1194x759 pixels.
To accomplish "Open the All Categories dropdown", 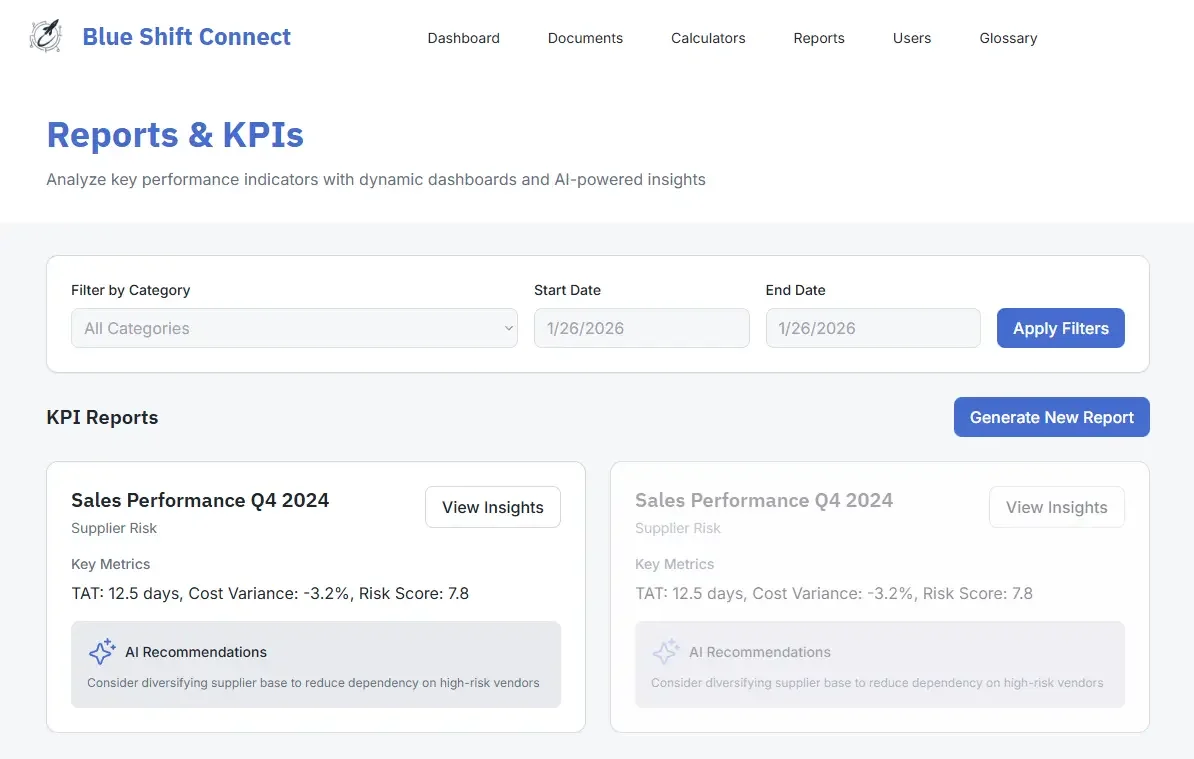I will point(293,328).
